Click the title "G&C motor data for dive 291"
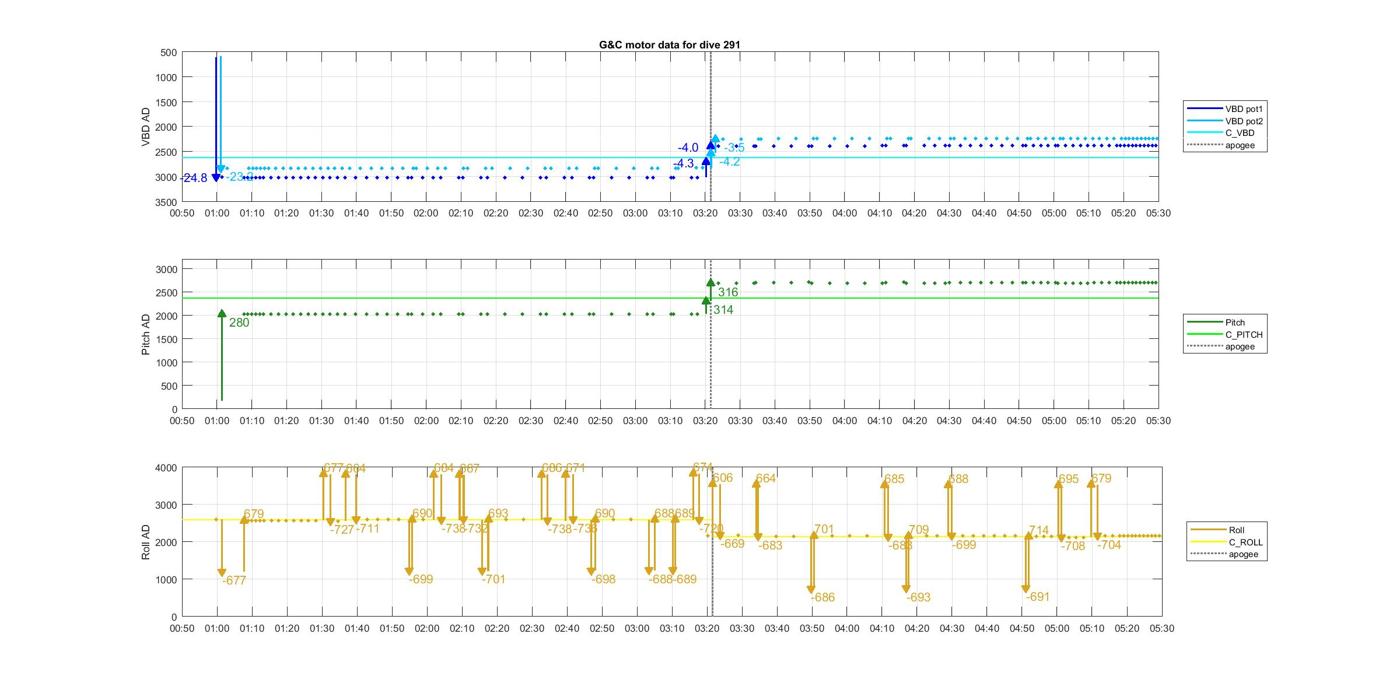 [x=670, y=44]
